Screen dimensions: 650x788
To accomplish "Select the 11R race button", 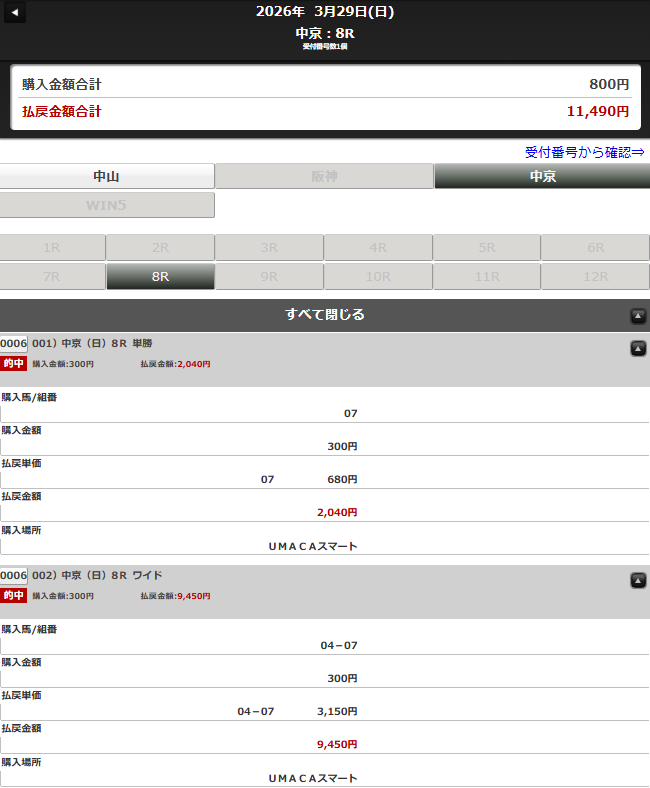I will 486,277.
